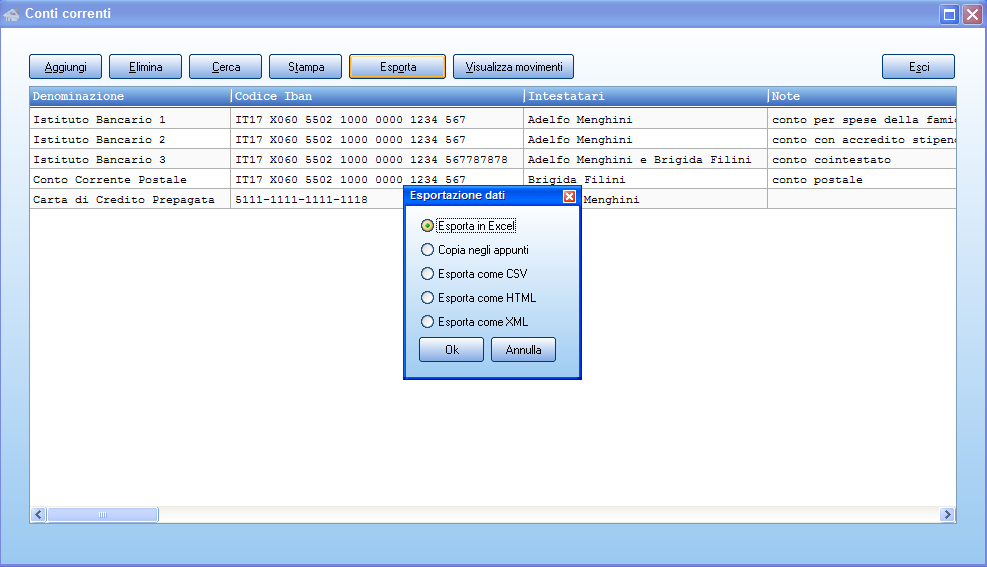Click the Esporta button
This screenshot has width=987, height=567.
(x=397, y=67)
